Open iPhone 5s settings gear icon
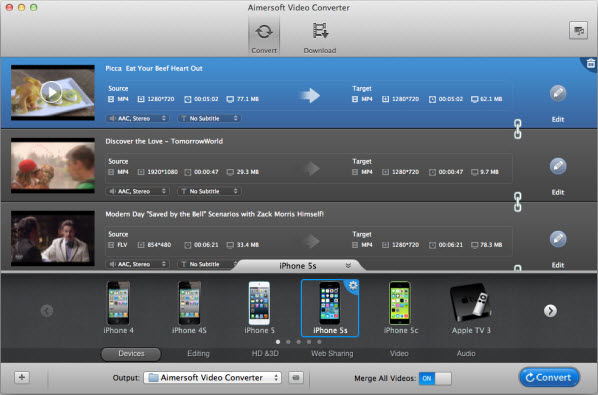The width and height of the screenshot is (598, 395). (353, 286)
